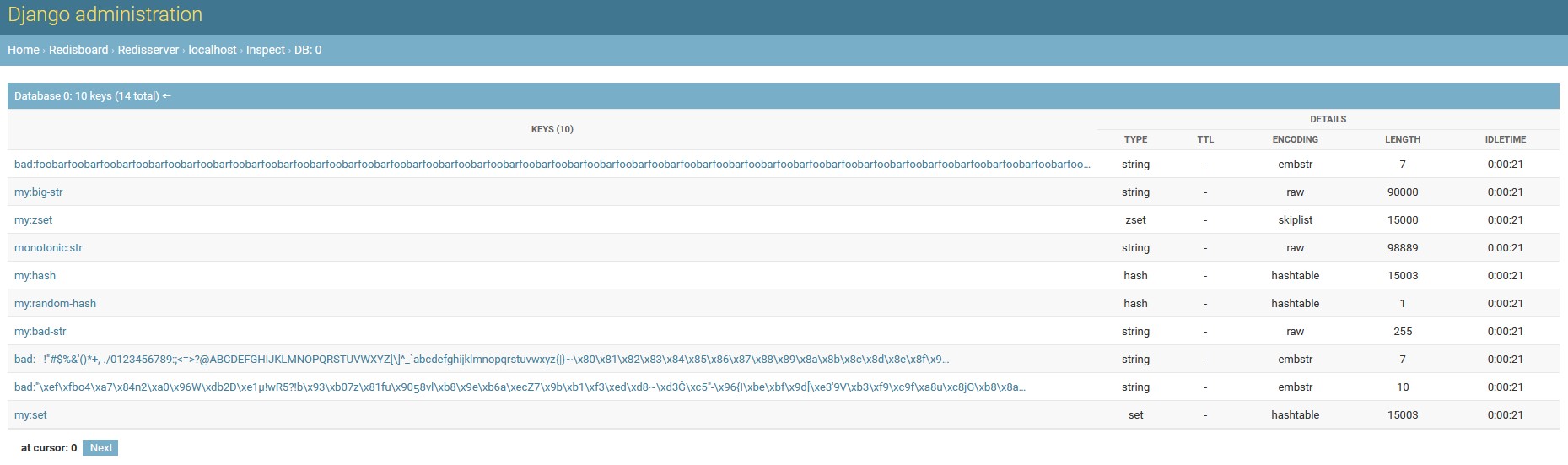Select length 15000 in my:zset row
Viewport: 1568px width, 465px height.
click(1403, 219)
